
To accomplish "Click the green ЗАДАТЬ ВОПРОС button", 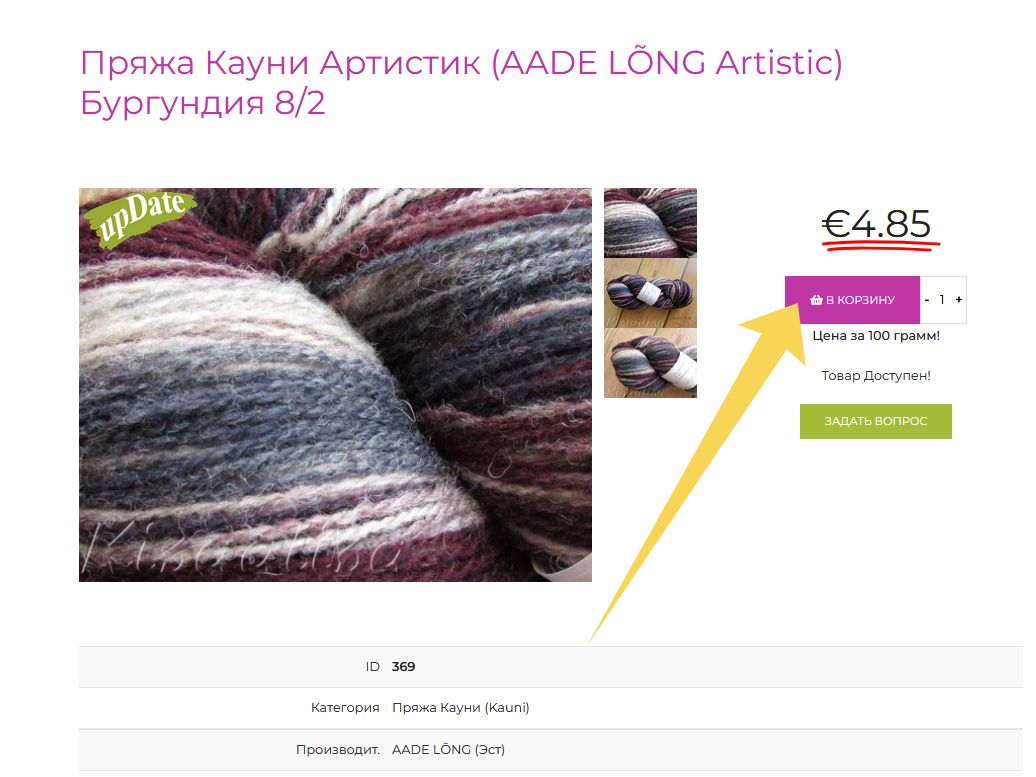I will [875, 422].
